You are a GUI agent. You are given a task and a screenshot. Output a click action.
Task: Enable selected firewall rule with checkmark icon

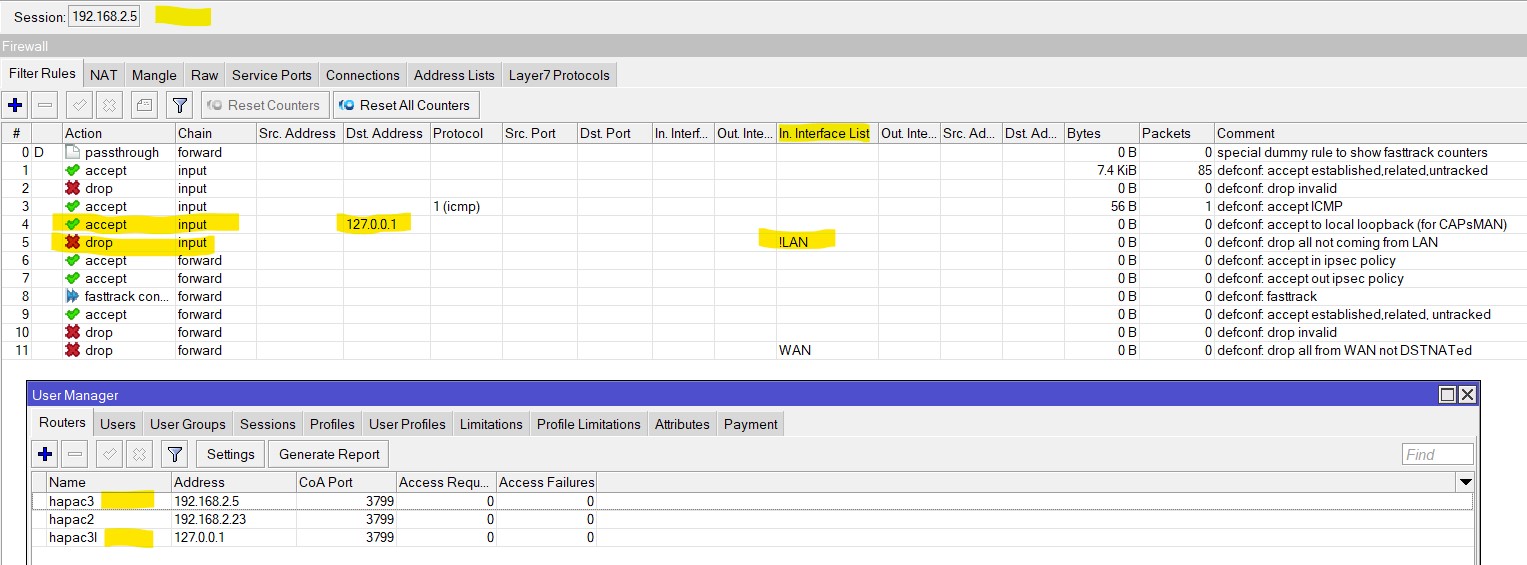point(79,105)
